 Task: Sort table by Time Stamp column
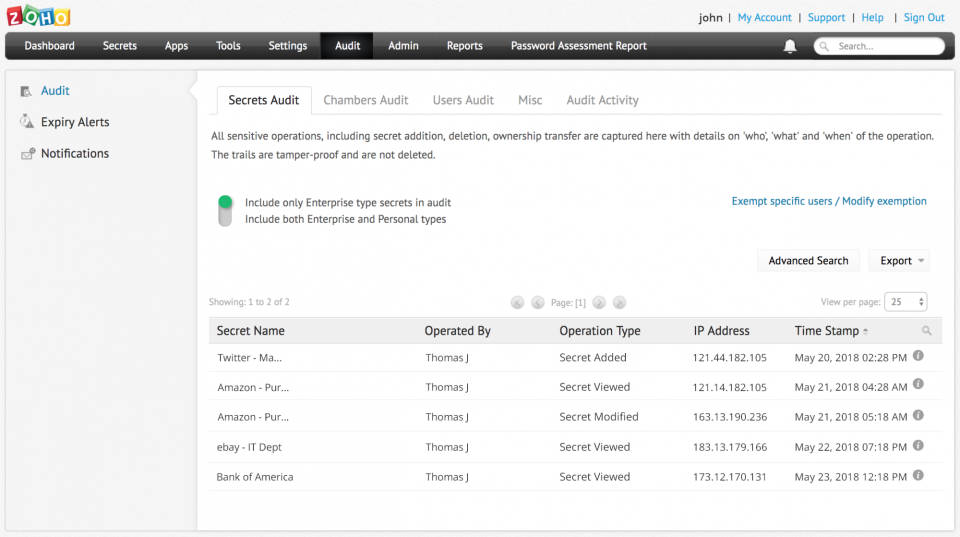[826, 331]
